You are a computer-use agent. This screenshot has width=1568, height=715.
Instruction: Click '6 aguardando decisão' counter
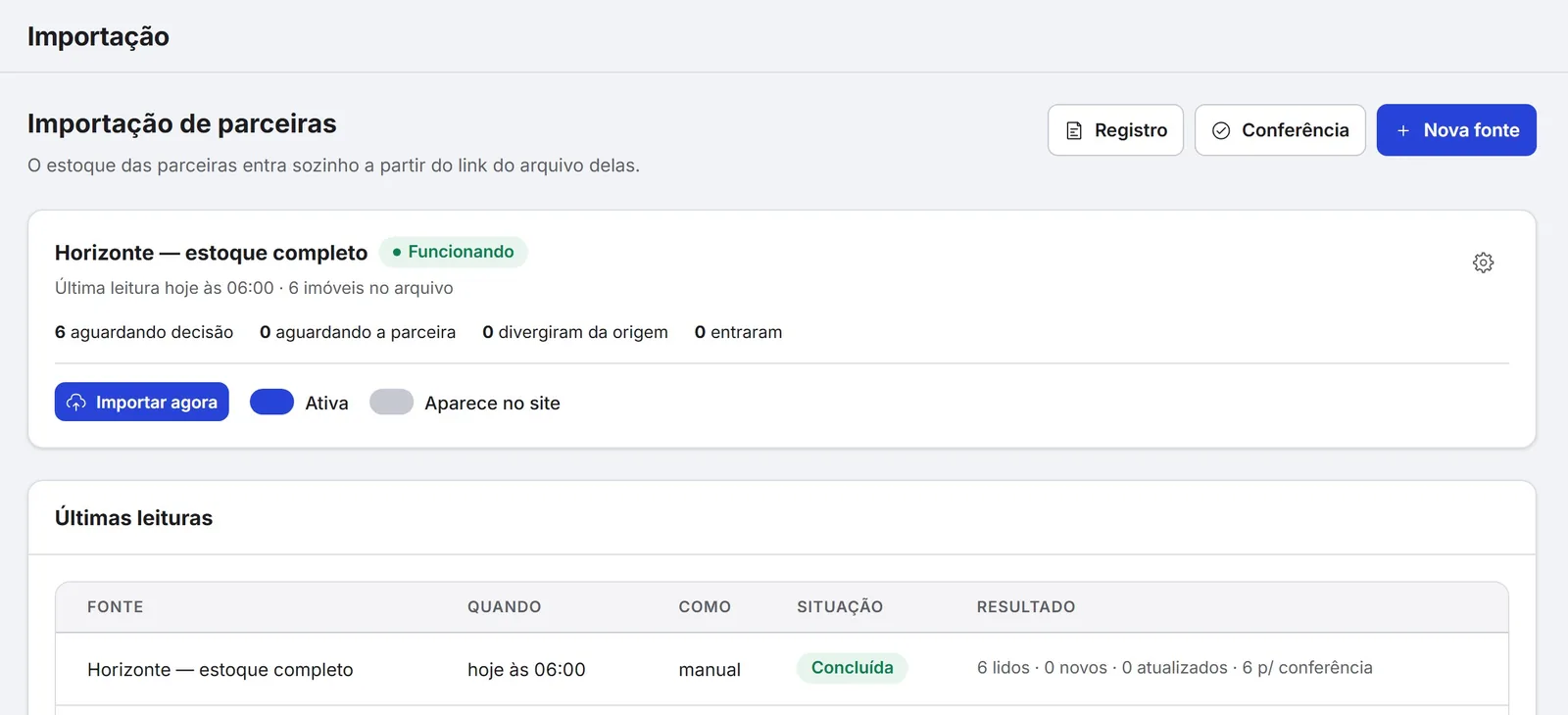144,332
